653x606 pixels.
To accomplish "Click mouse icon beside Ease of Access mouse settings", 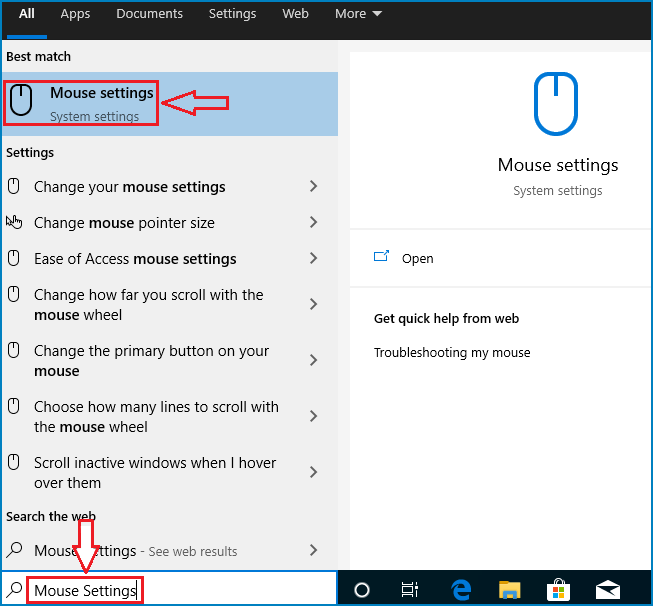I will click(x=14, y=258).
